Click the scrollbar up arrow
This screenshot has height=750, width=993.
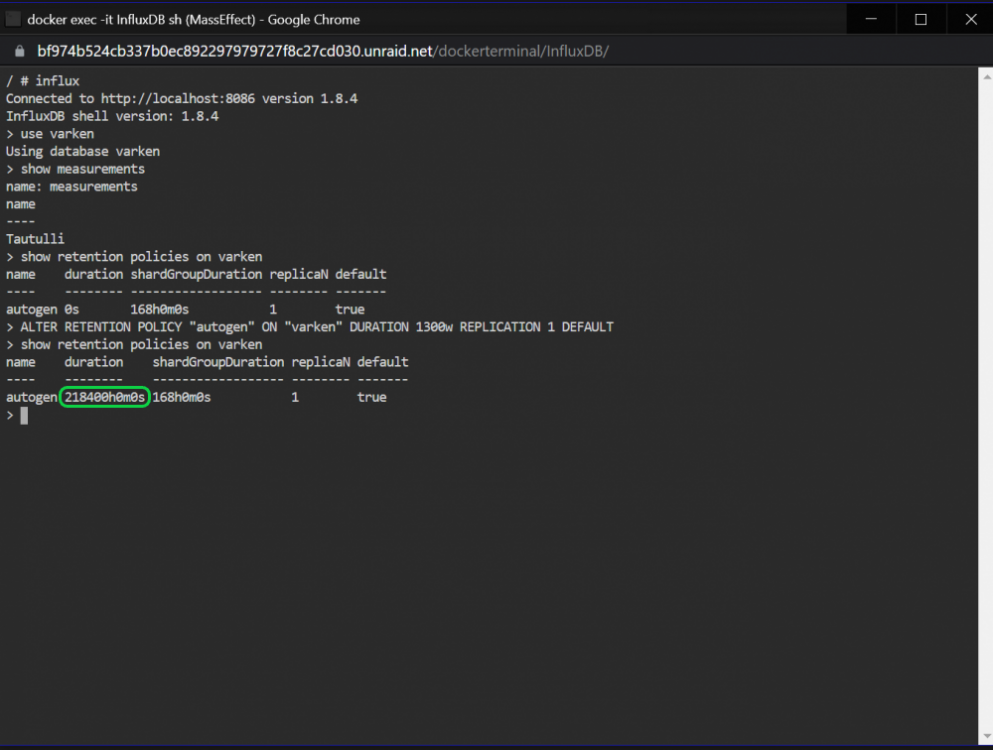[x=986, y=77]
